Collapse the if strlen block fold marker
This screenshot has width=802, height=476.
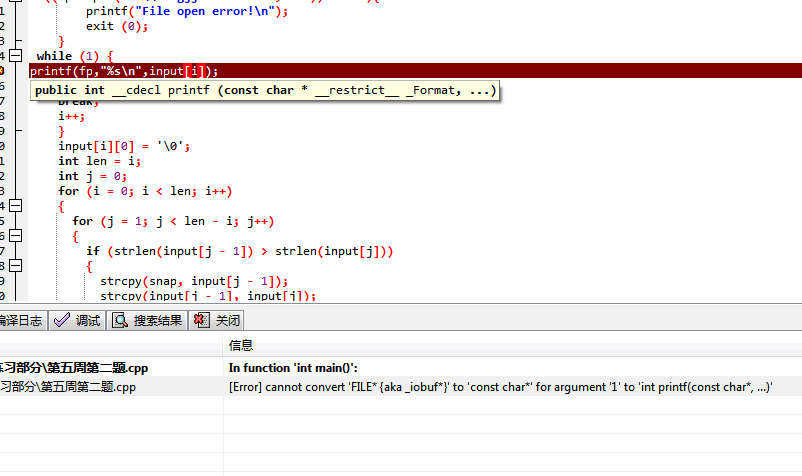[16, 266]
